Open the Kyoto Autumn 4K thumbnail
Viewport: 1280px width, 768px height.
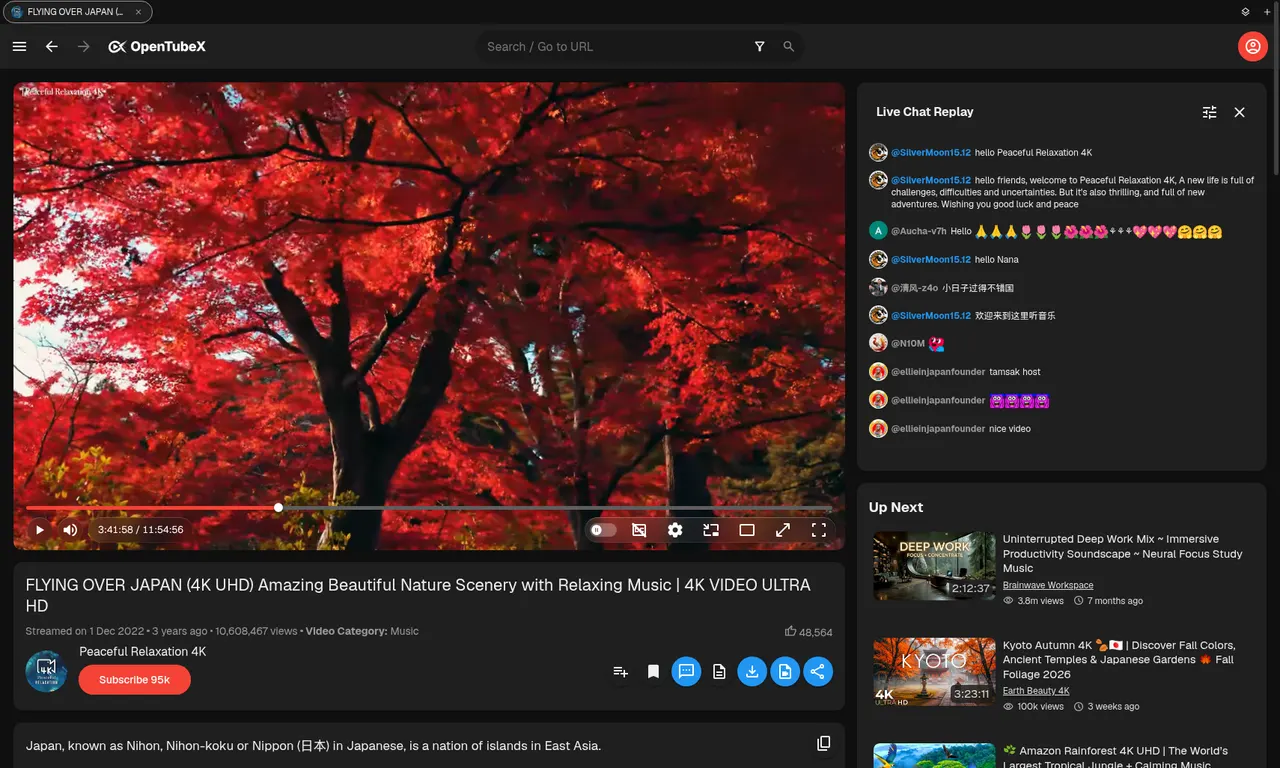pyautogui.click(x=934, y=672)
